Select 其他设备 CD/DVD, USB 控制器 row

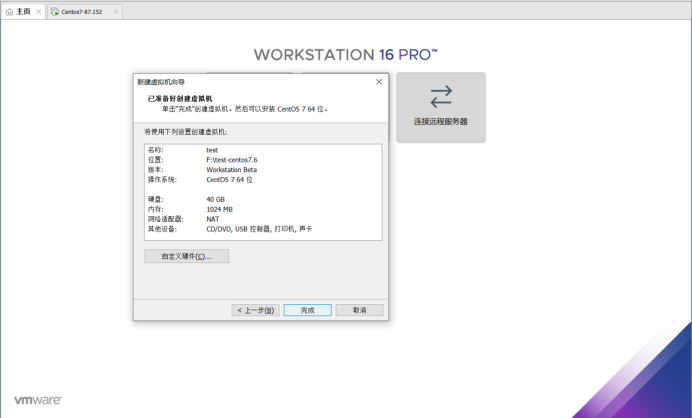[263, 229]
